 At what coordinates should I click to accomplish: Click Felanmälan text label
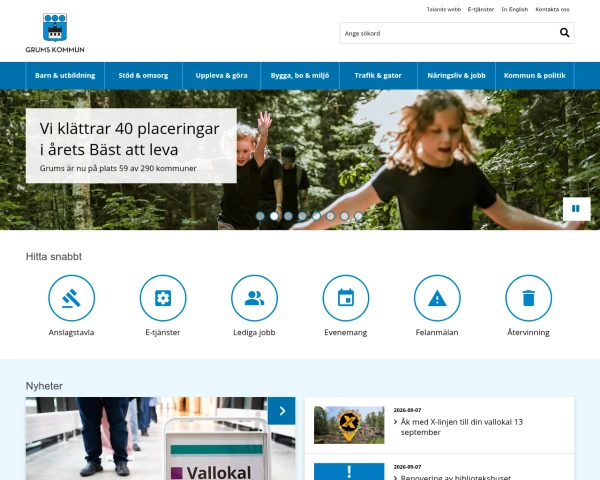coord(437,332)
